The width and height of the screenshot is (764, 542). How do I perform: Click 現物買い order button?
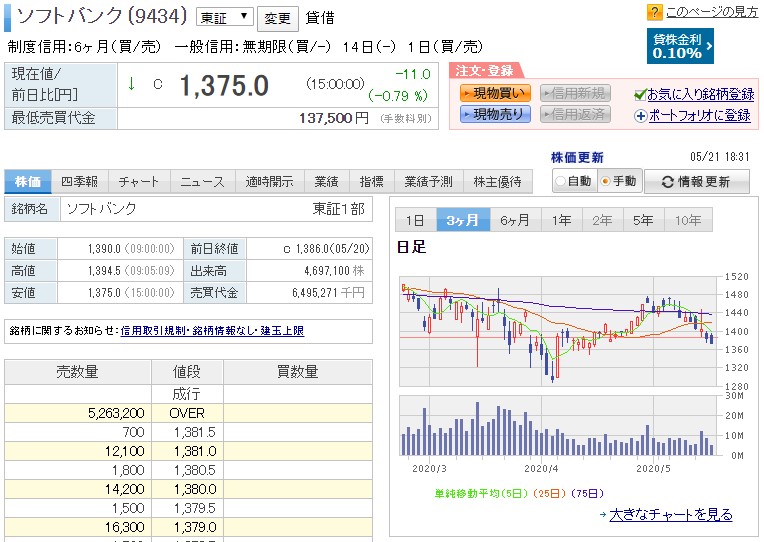tap(495, 93)
